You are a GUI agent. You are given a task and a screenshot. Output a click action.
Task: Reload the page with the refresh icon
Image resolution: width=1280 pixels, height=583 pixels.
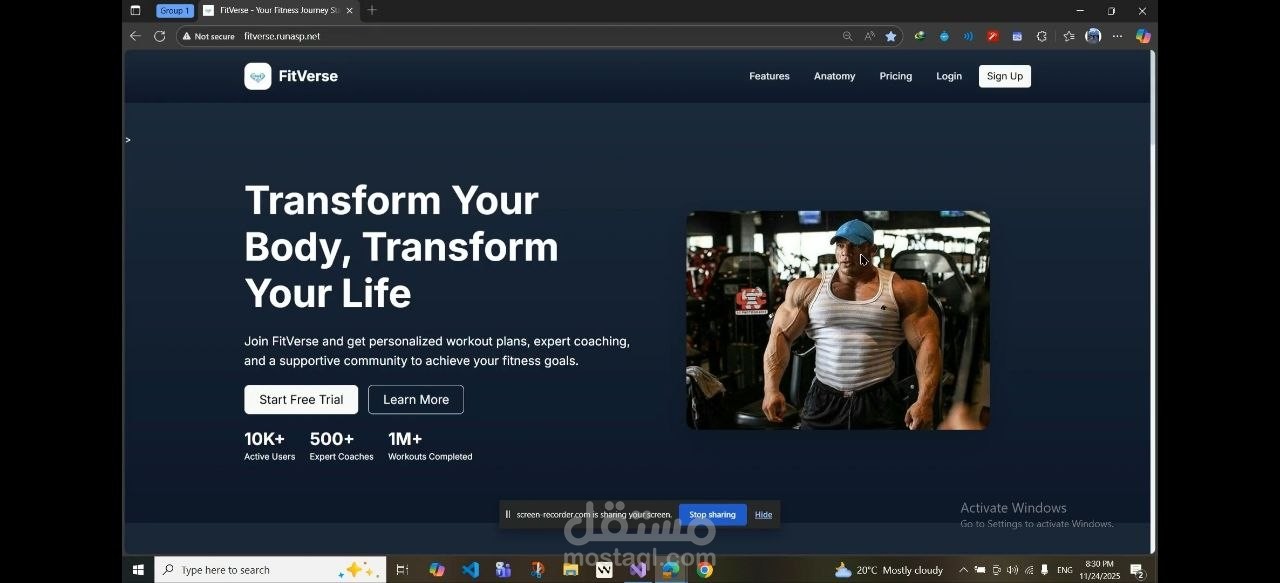tap(159, 36)
